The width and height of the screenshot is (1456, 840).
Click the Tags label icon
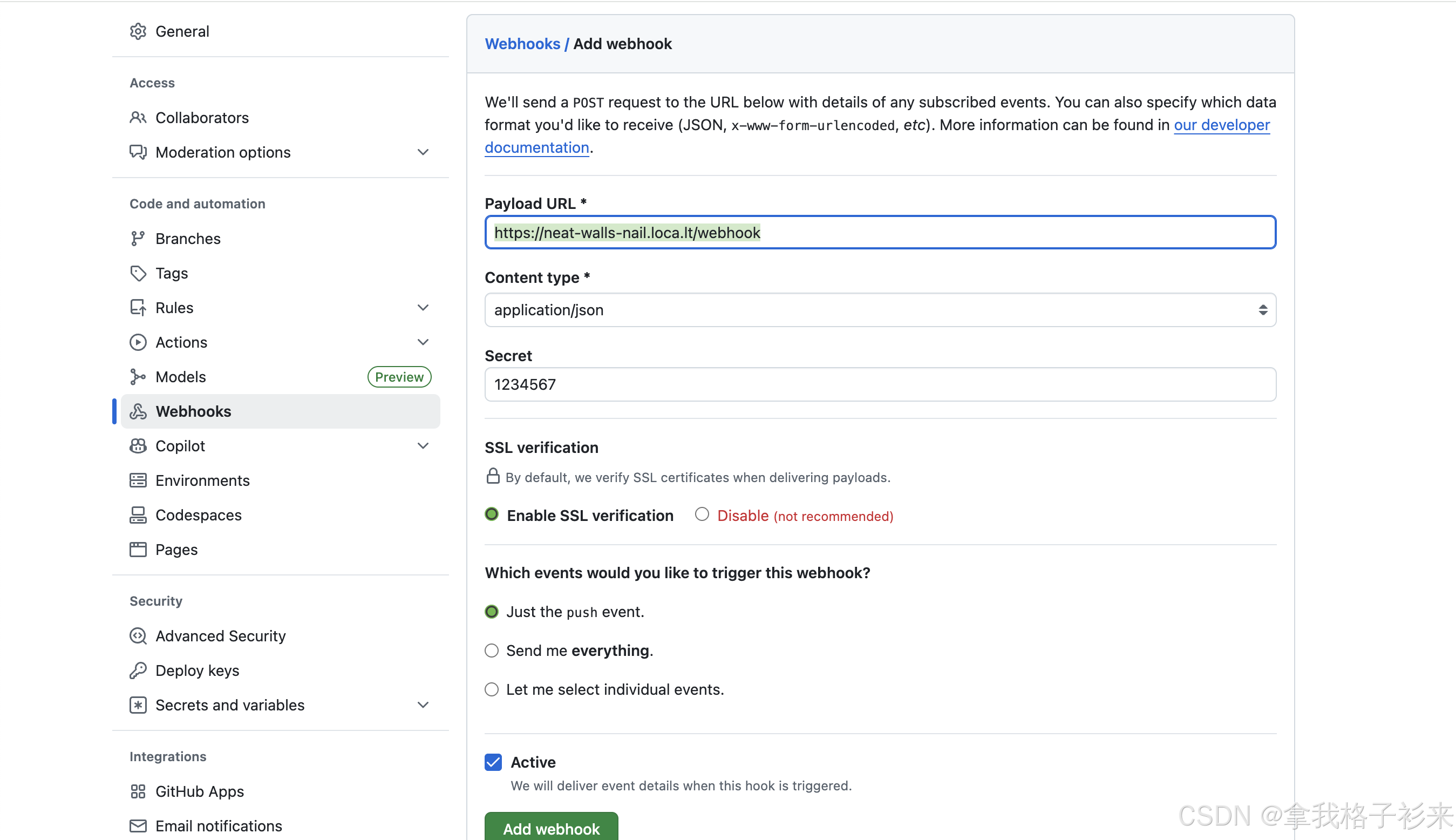(138, 273)
